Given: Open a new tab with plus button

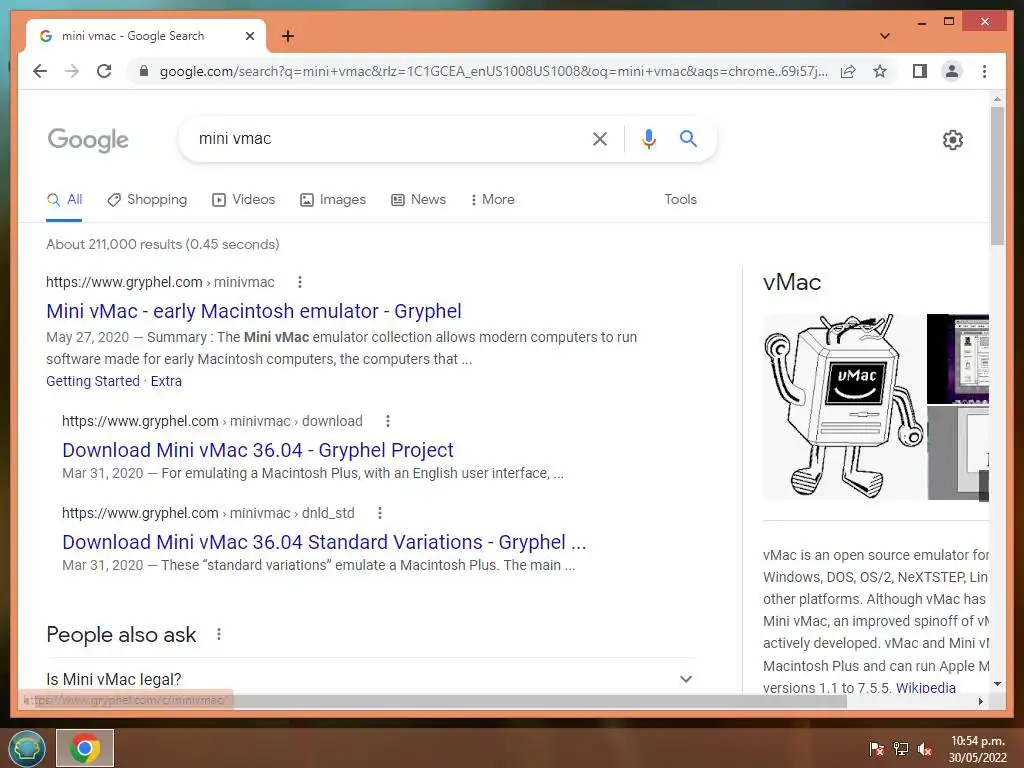Looking at the screenshot, I should click(288, 36).
